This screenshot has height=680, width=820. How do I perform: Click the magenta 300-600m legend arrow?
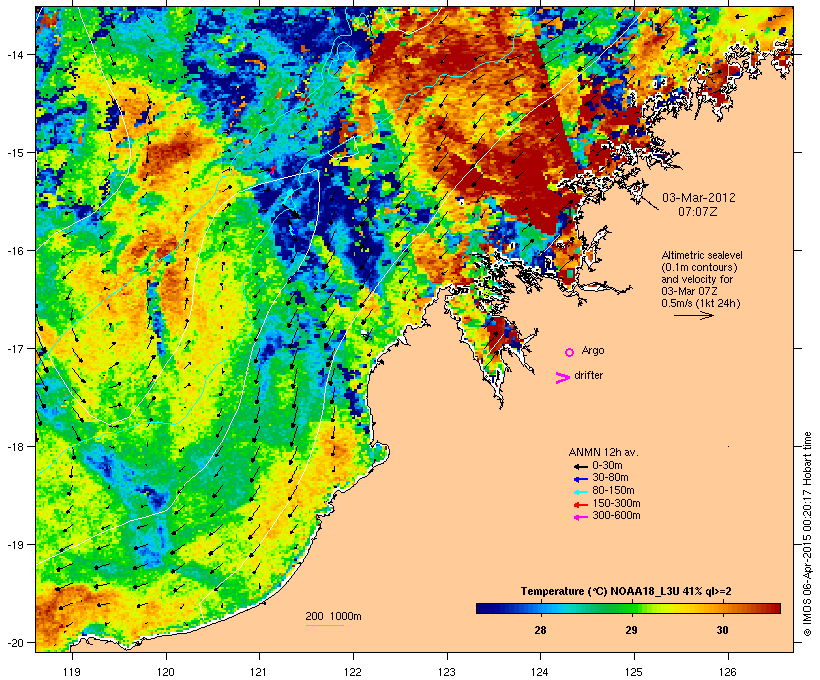581,517
